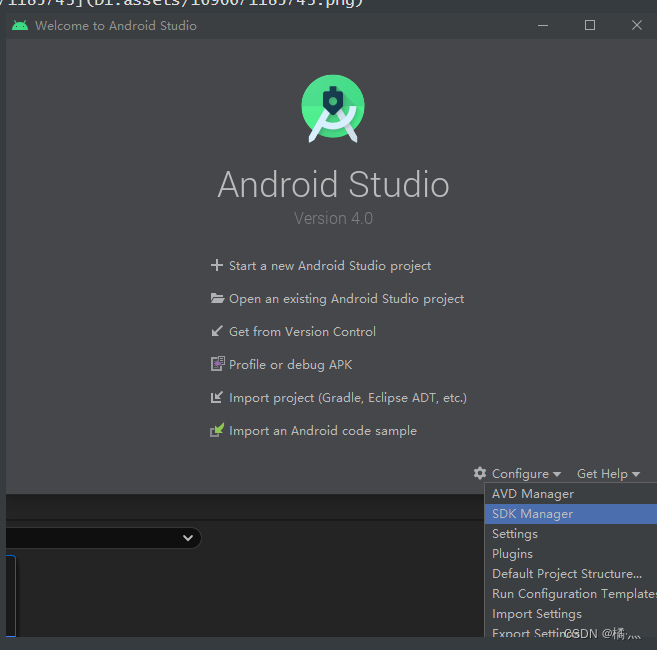Select Import project (Gradle, Eclipse ADT, etc.)

tap(348, 398)
